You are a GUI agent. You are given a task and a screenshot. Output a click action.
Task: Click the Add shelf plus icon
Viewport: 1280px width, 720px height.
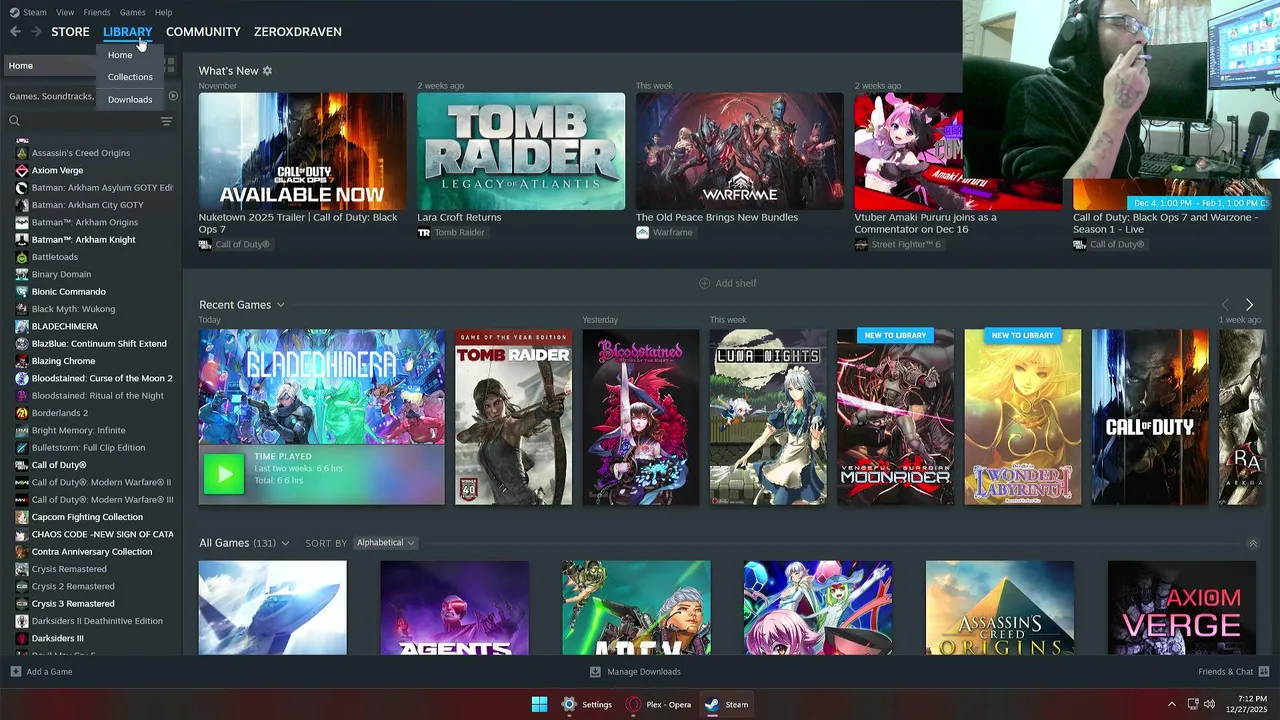[704, 283]
